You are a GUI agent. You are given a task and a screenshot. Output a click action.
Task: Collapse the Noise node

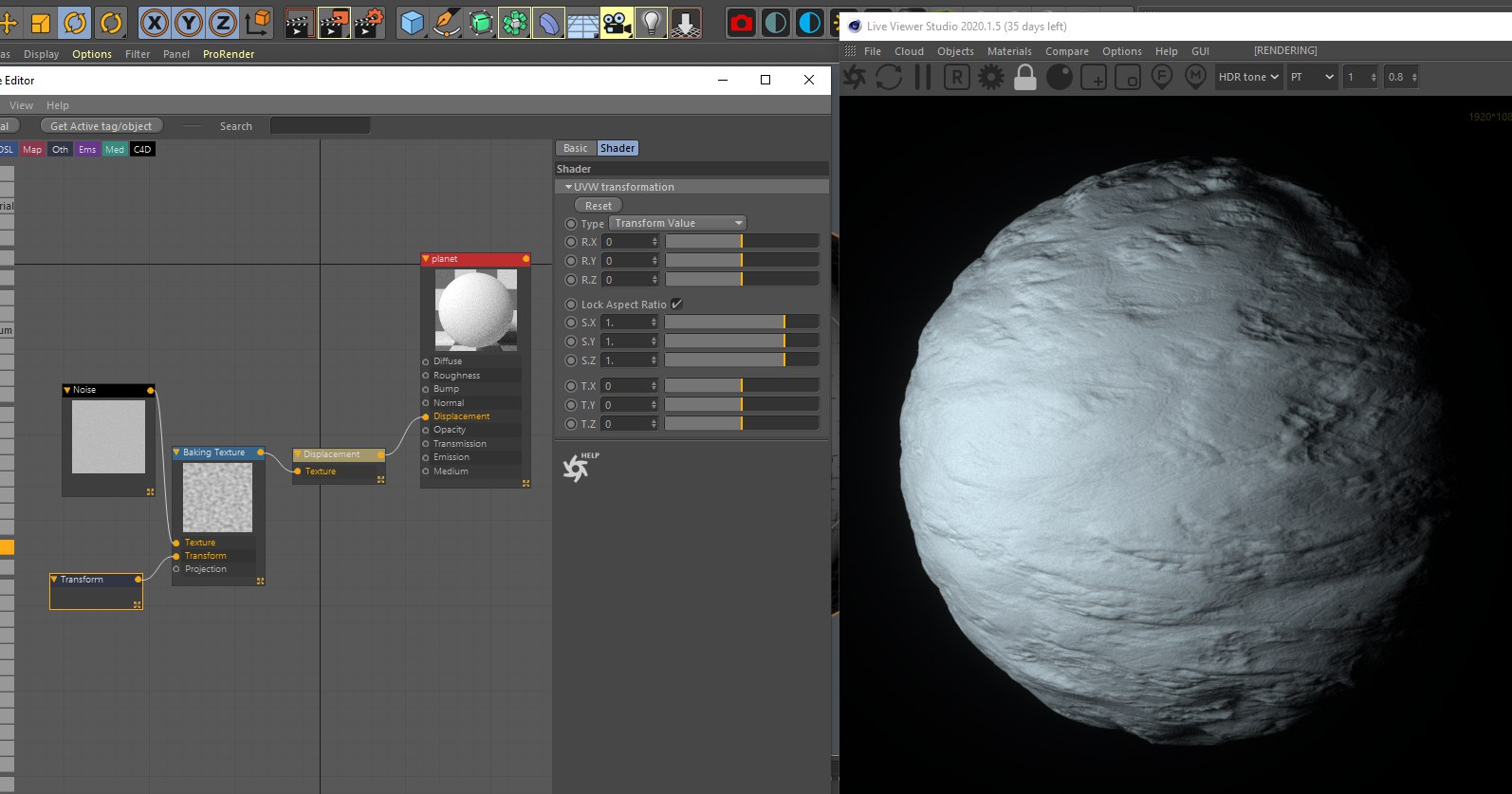[x=66, y=390]
